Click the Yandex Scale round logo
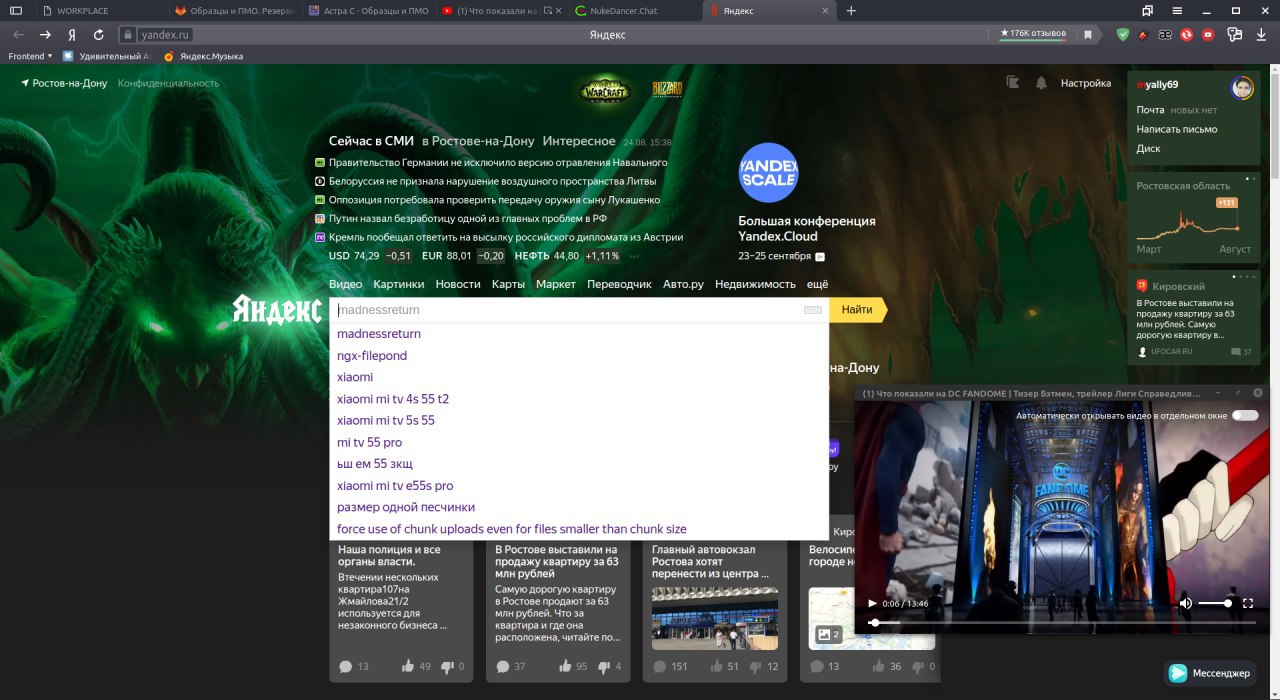 point(768,173)
